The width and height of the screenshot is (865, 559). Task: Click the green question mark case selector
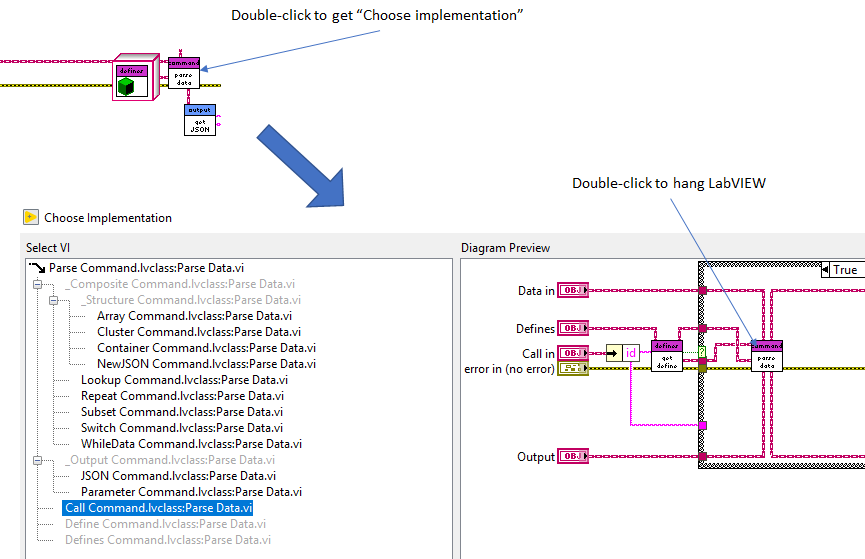click(702, 352)
